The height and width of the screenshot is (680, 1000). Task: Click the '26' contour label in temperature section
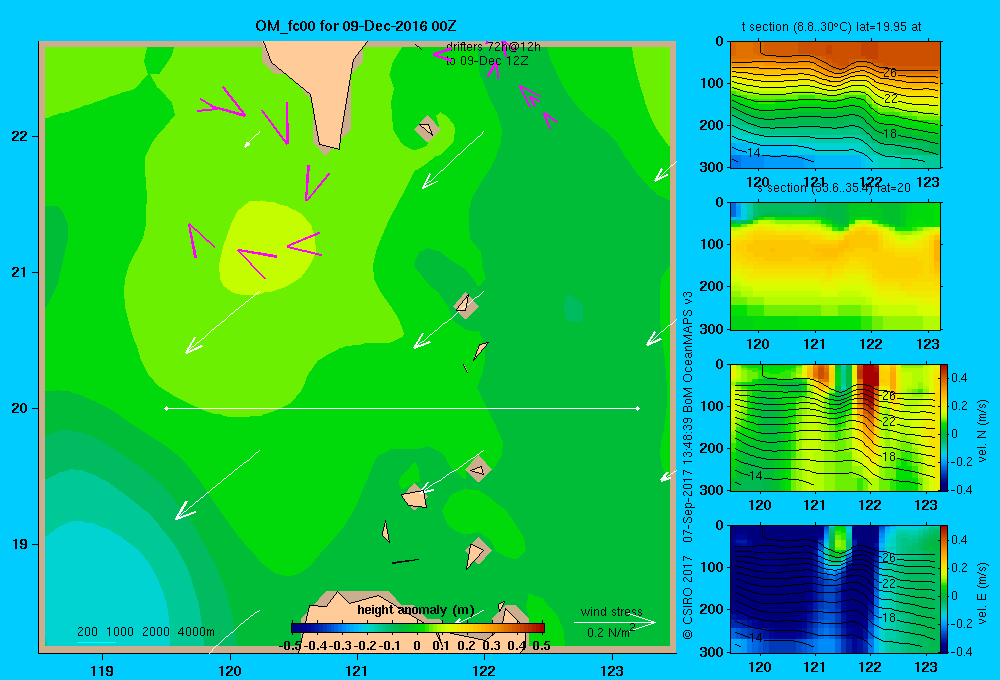(890, 73)
